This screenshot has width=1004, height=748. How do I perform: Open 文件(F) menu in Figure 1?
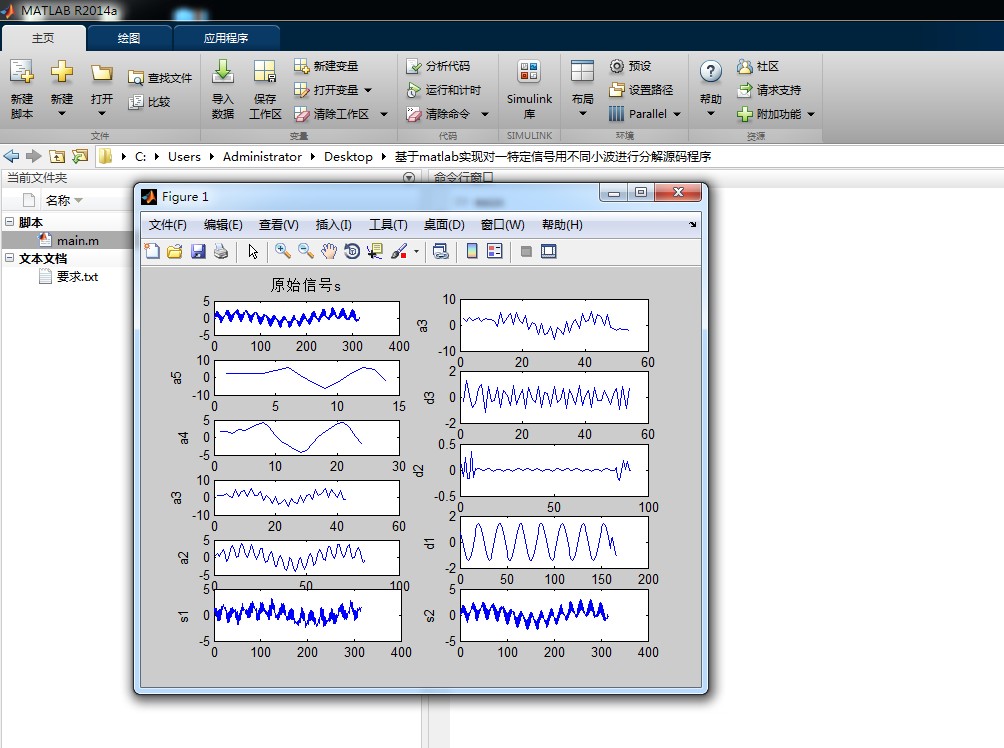coord(168,225)
